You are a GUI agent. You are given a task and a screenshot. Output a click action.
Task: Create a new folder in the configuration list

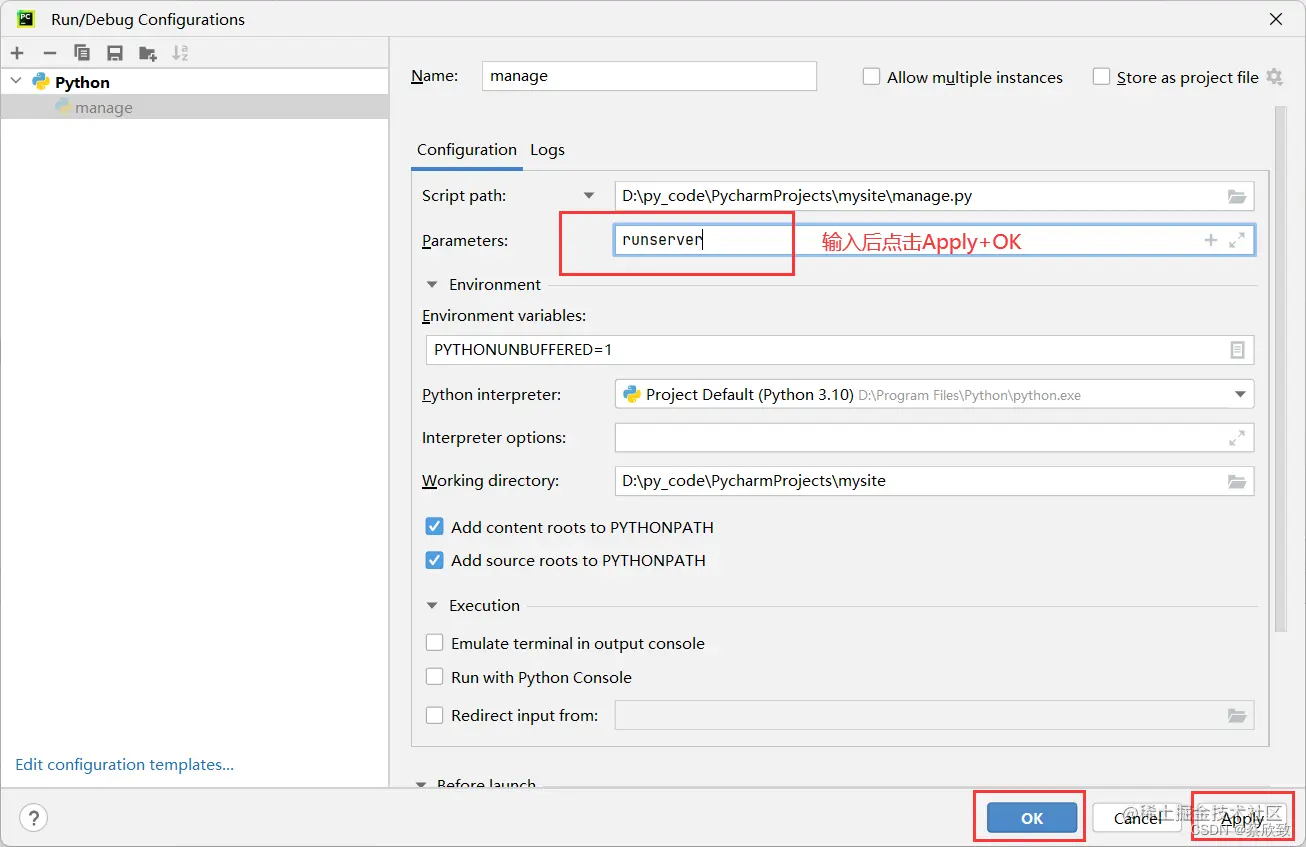tap(148, 53)
